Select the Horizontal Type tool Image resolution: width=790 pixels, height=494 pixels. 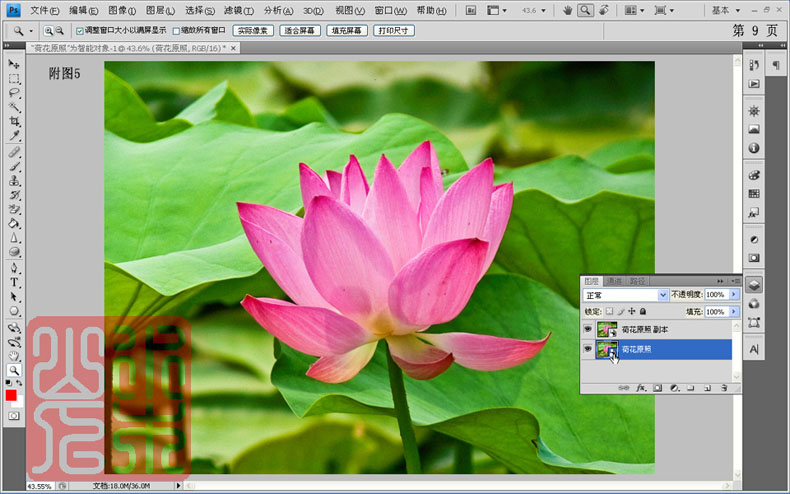14,282
